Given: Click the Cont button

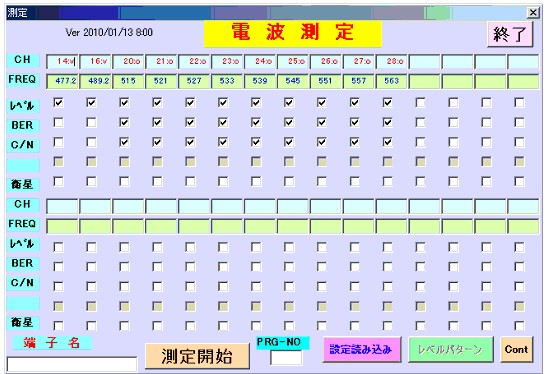Looking at the screenshot, I should pyautogui.click(x=516, y=349).
